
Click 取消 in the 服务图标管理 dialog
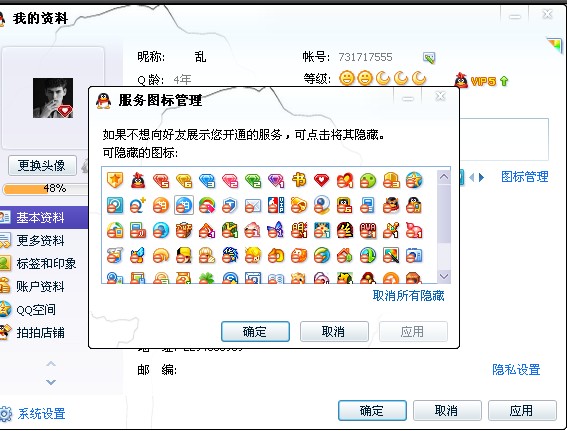(x=334, y=332)
